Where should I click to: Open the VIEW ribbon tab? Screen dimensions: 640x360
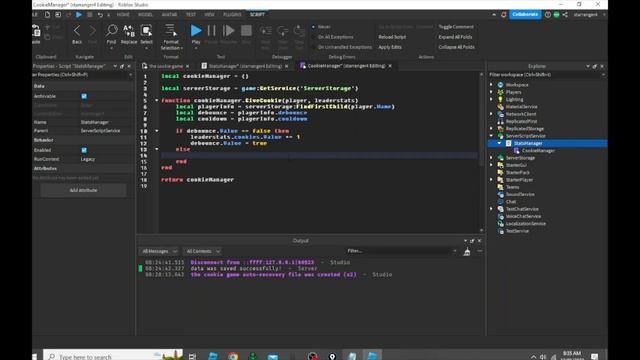209,15
